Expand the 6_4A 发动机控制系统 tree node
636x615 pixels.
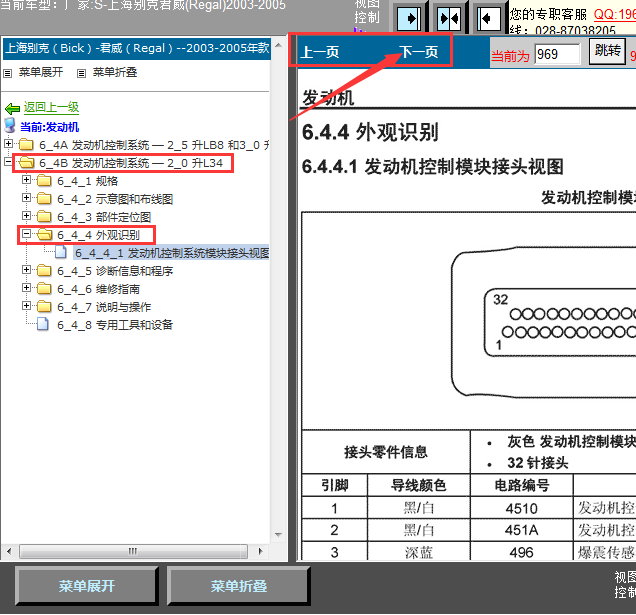pos(9,145)
